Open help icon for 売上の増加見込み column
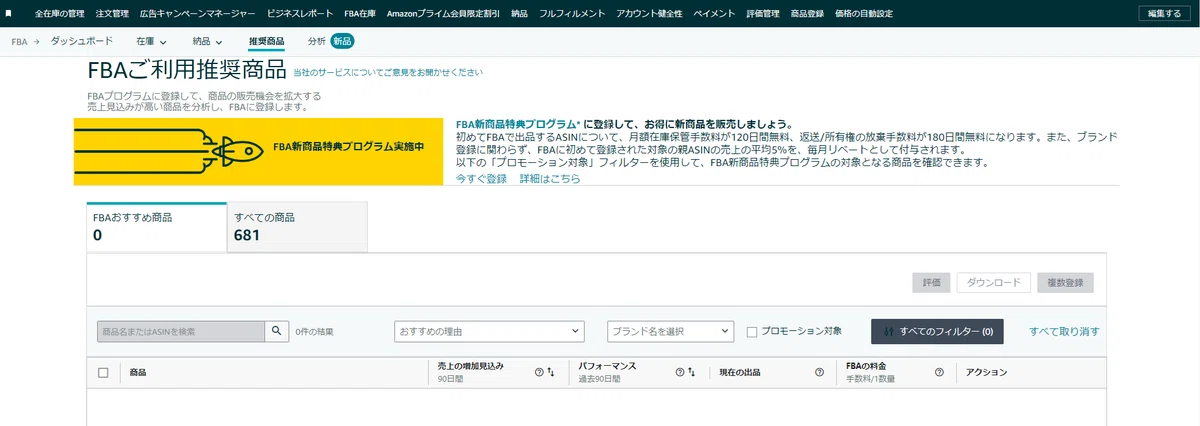 (539, 372)
